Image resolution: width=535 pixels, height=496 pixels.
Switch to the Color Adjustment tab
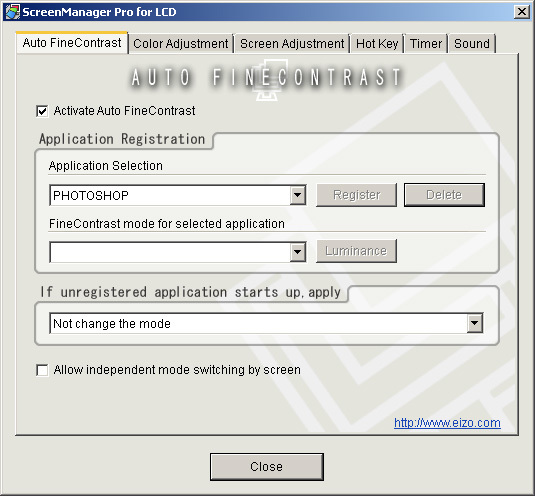pos(181,44)
